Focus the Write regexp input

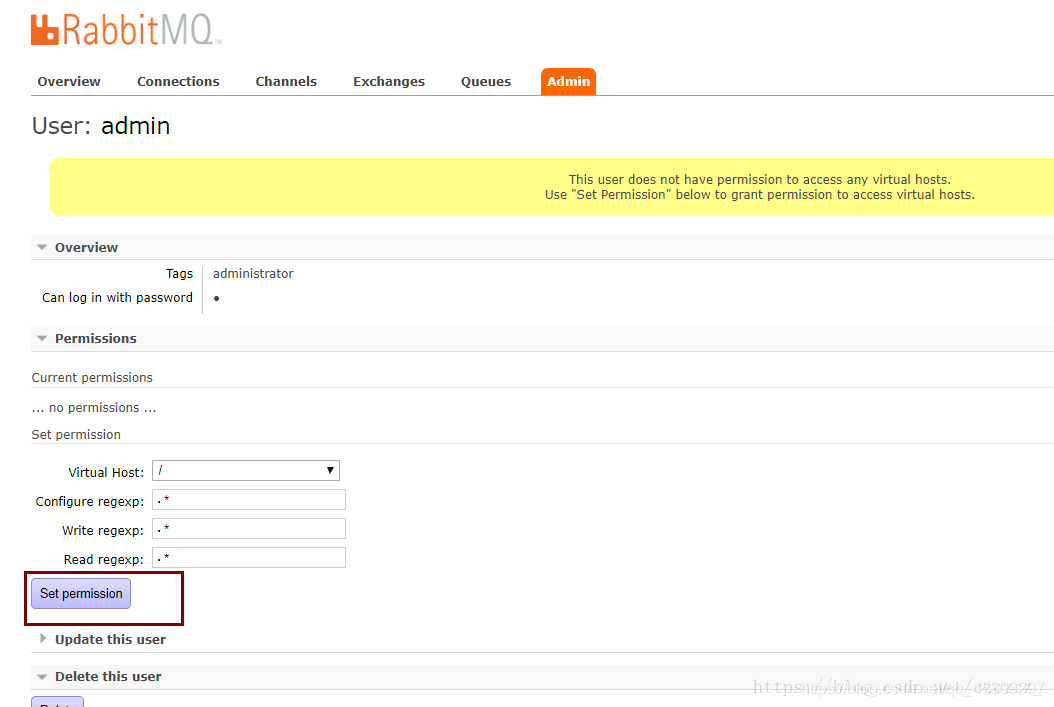pyautogui.click(x=249, y=528)
